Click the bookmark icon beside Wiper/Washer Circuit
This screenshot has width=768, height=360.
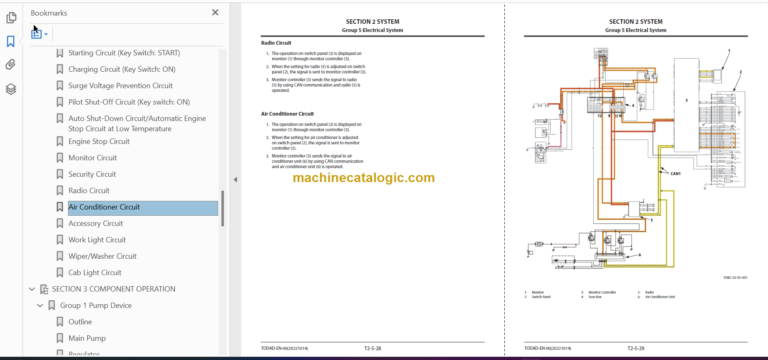point(60,256)
